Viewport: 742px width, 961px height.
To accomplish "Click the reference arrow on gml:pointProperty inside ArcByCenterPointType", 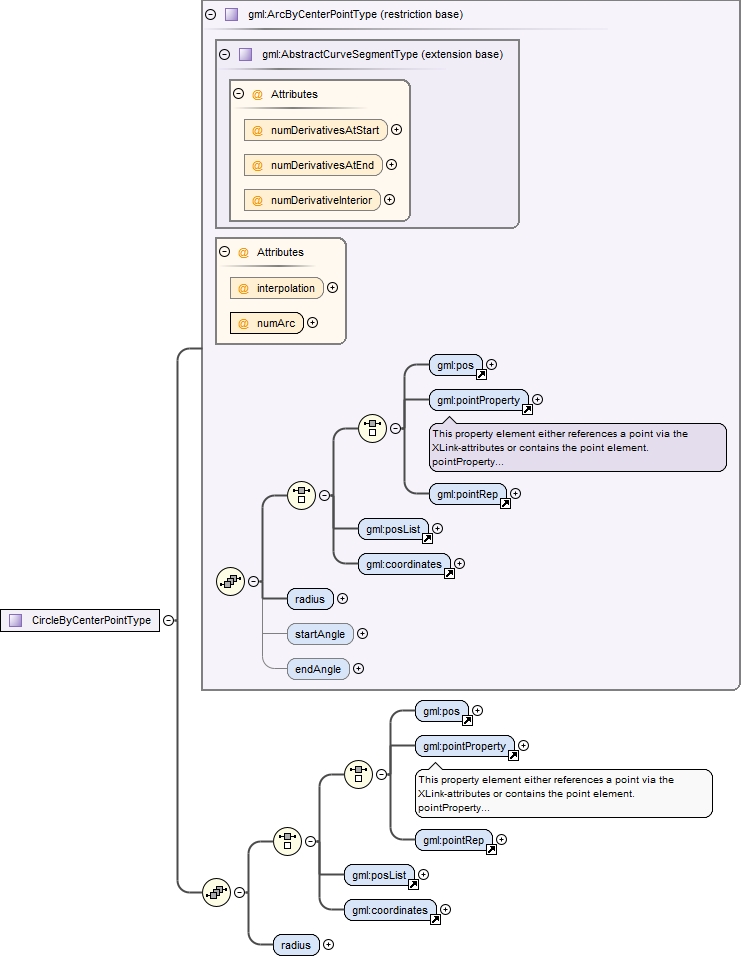I will point(528,409).
